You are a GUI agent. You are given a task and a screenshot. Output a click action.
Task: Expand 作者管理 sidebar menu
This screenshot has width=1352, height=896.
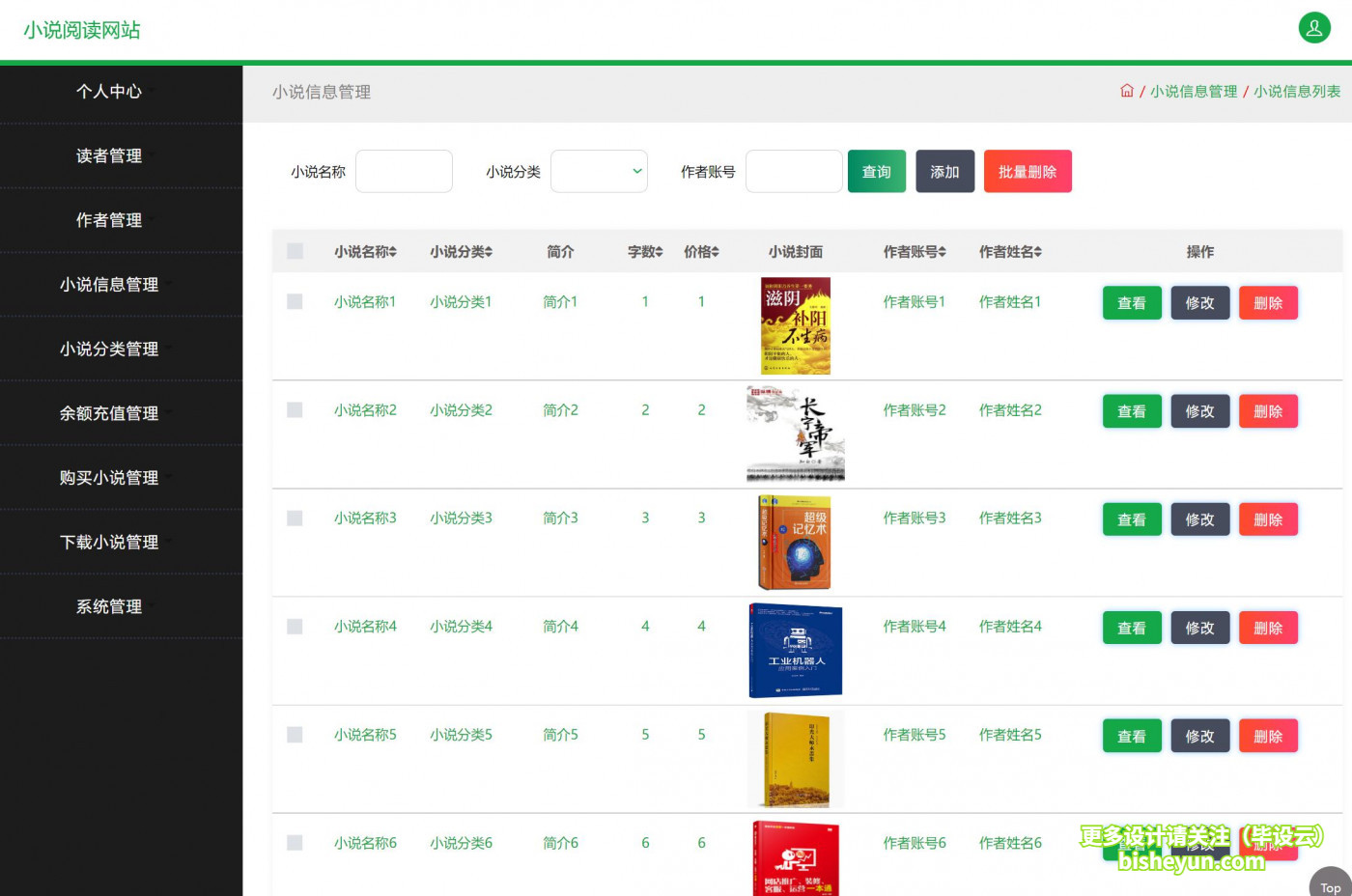121,220
